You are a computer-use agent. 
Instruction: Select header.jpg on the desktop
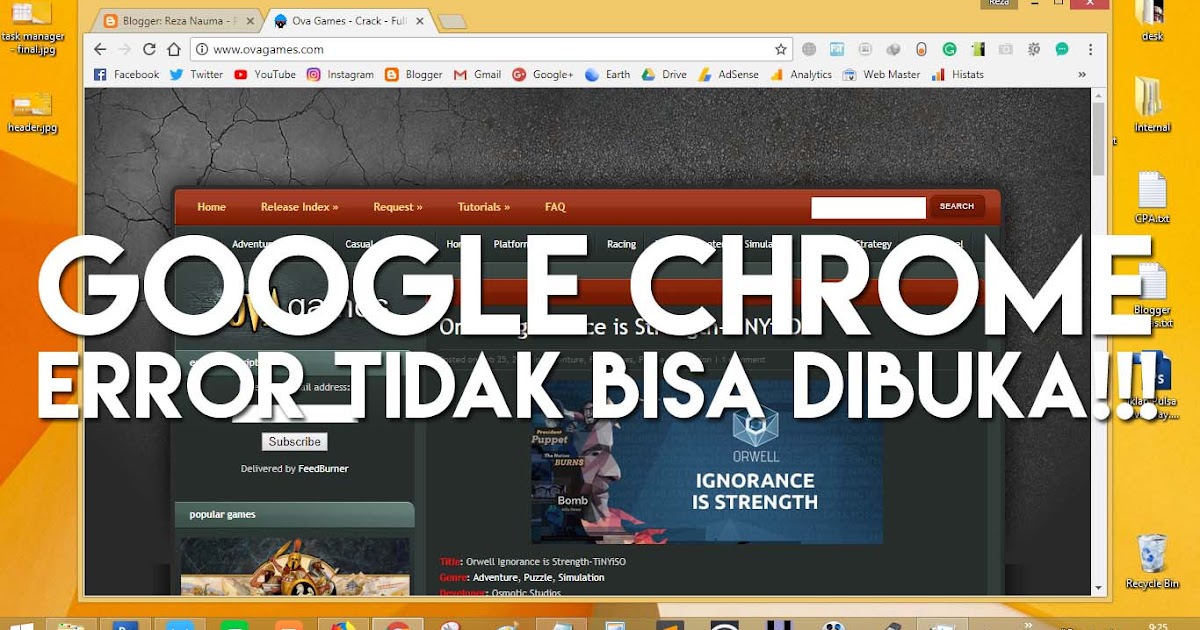(32, 112)
